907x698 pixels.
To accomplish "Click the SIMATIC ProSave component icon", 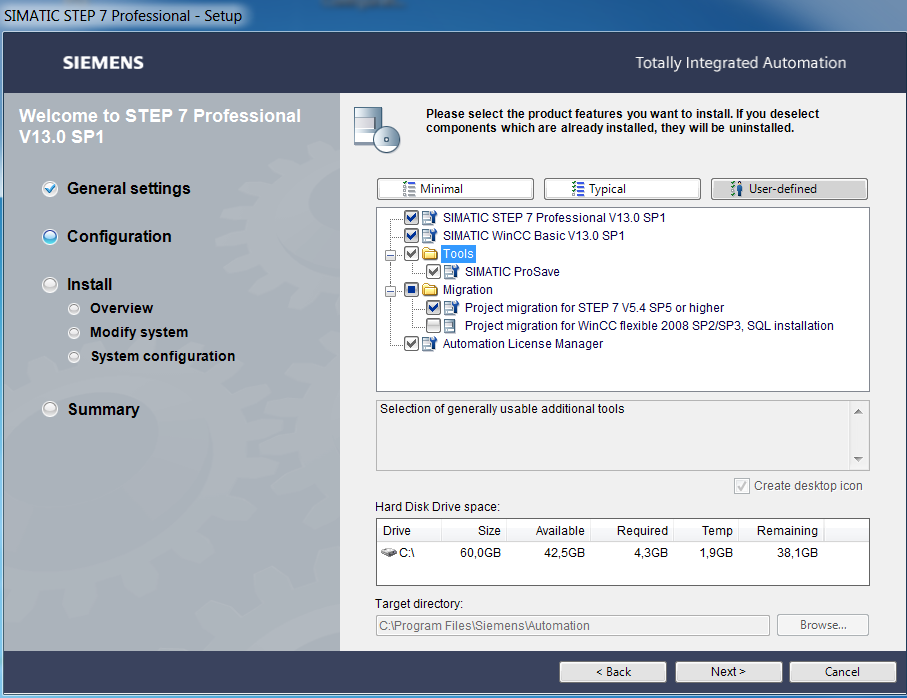I will pyautogui.click(x=451, y=272).
